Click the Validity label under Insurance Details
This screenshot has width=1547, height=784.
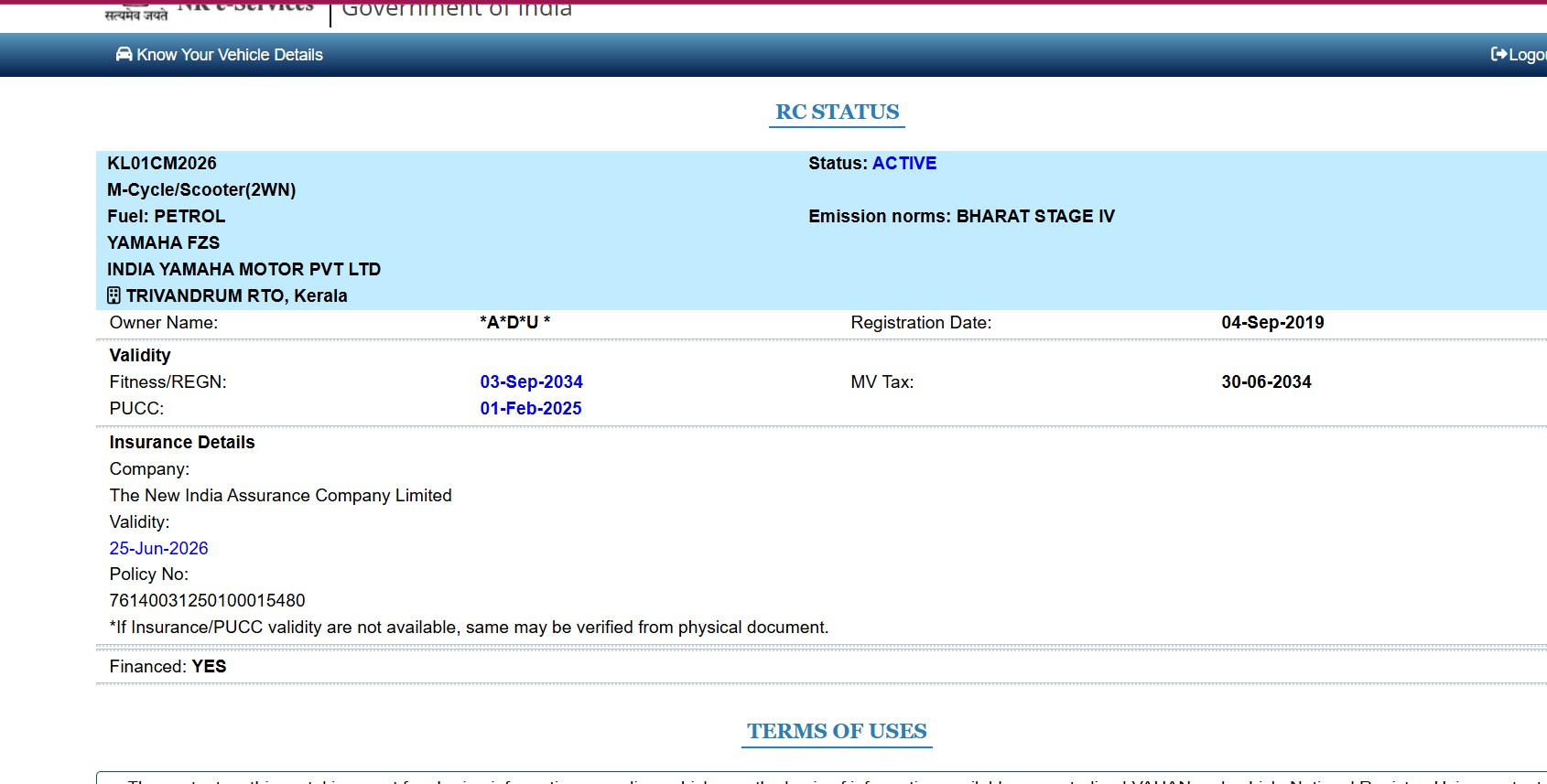point(140,521)
